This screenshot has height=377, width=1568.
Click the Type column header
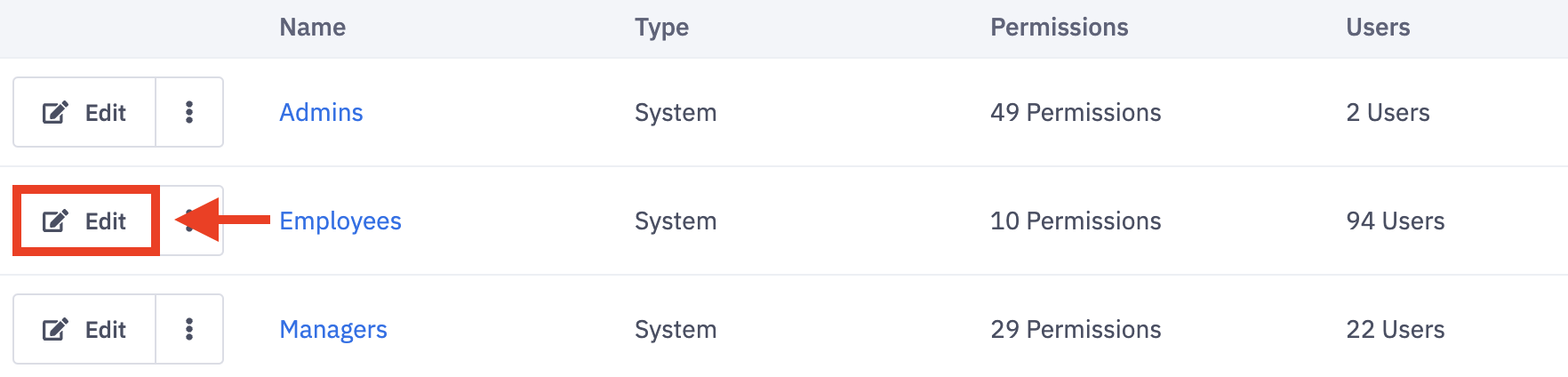[661, 28]
